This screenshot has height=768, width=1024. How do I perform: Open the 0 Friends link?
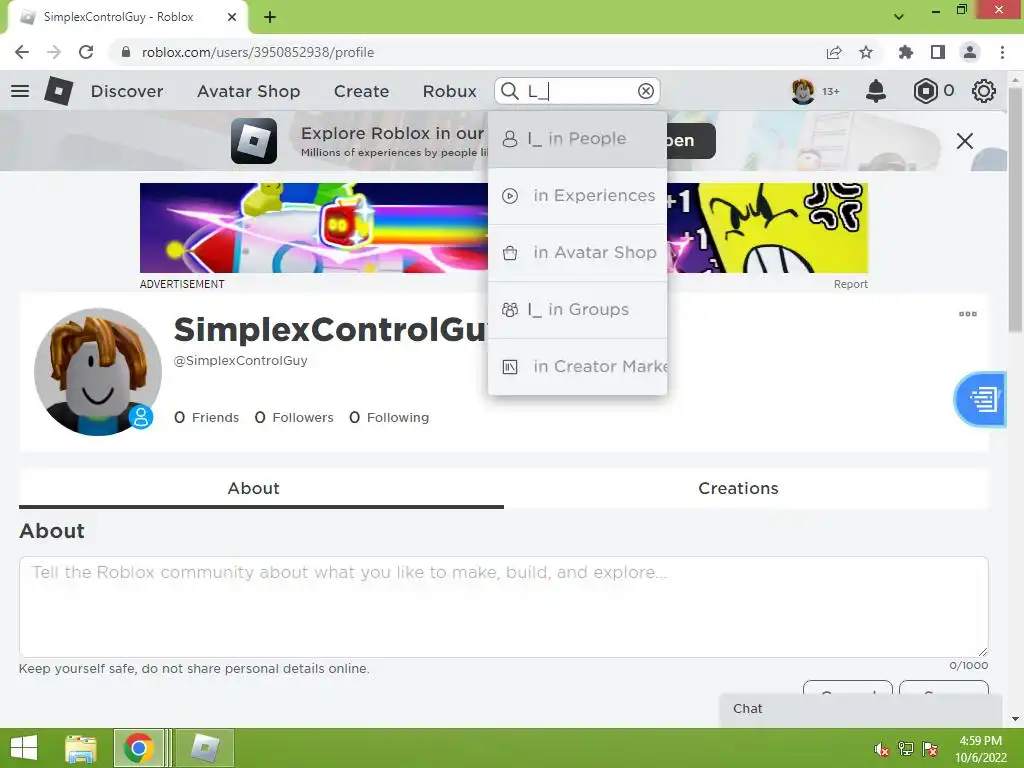[206, 417]
